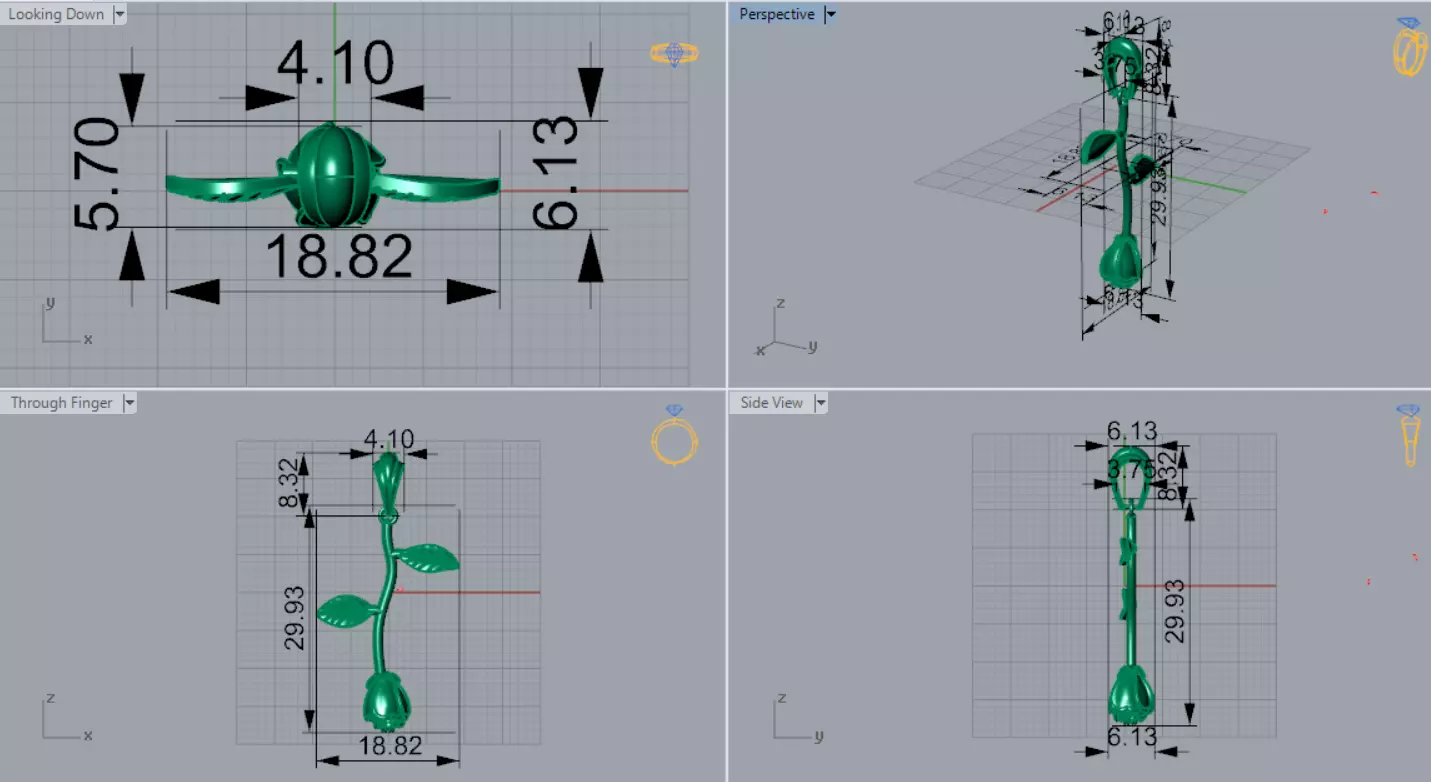
Task: Click the ring icon in Perspective viewport
Action: (1409, 47)
